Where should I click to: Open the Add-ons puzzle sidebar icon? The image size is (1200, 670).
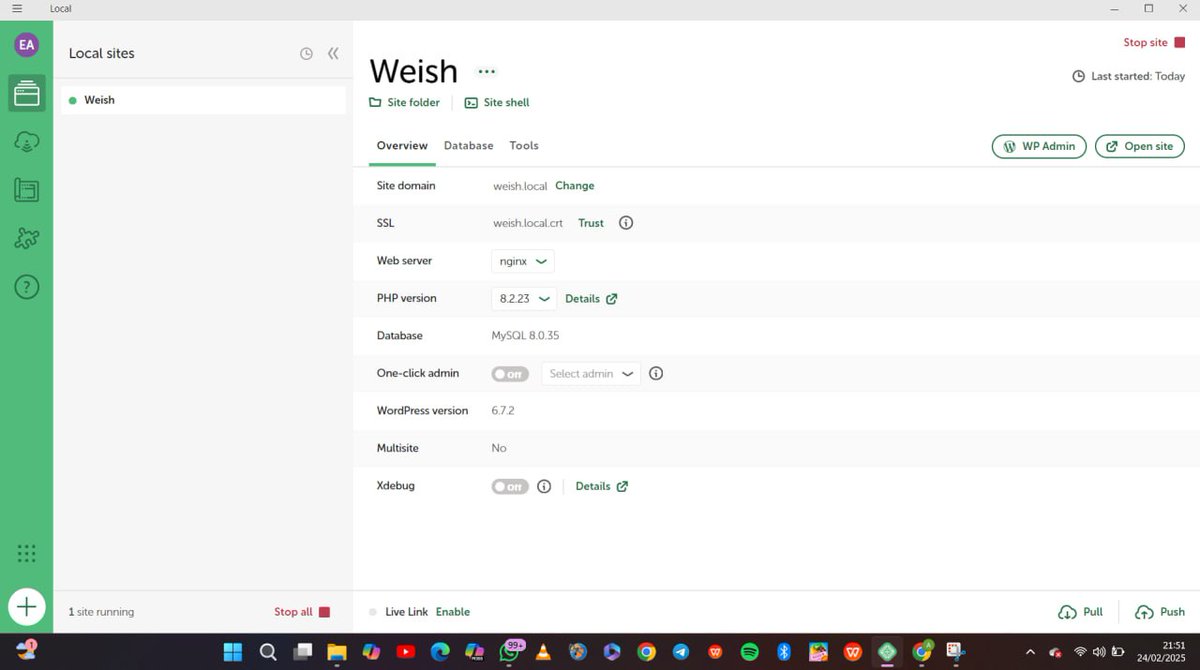click(27, 238)
